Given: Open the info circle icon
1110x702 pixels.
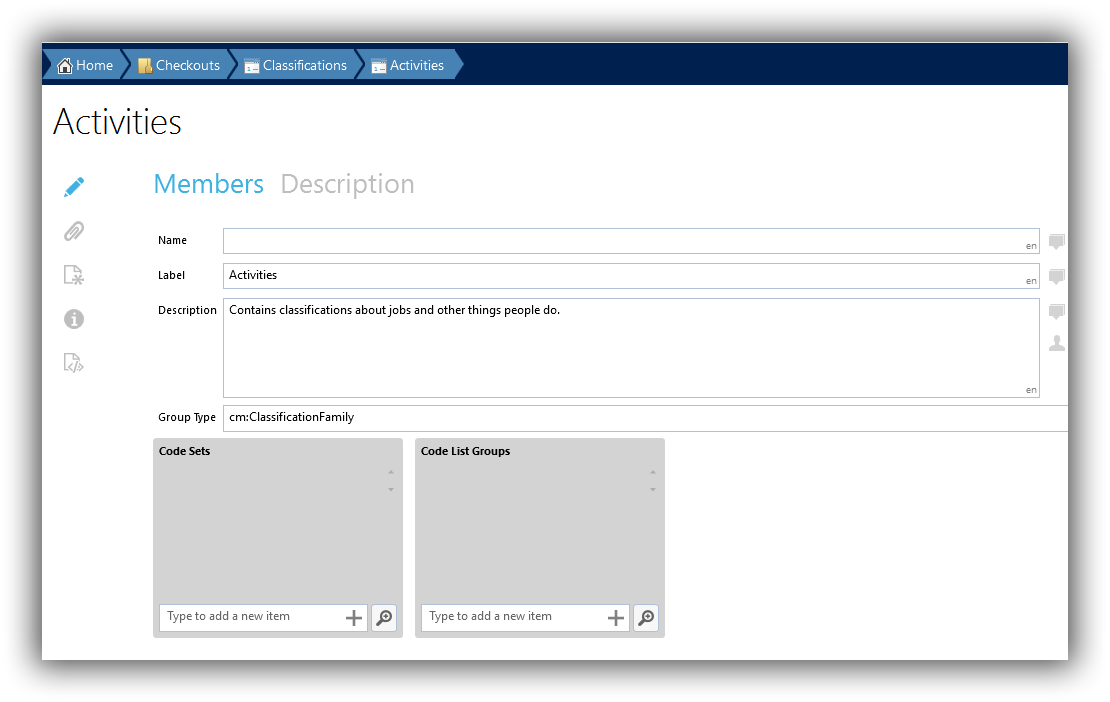Looking at the screenshot, I should (x=74, y=319).
